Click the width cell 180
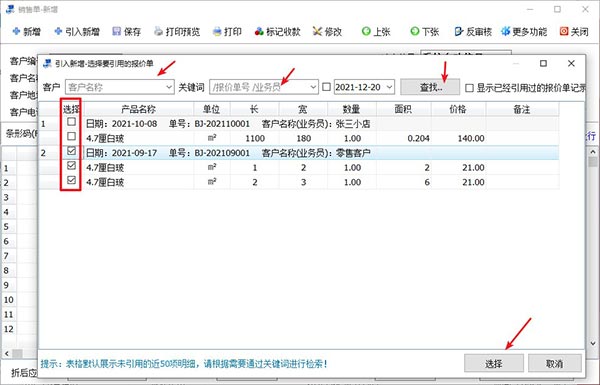Viewport: 600px width, 385px height. 303,138
